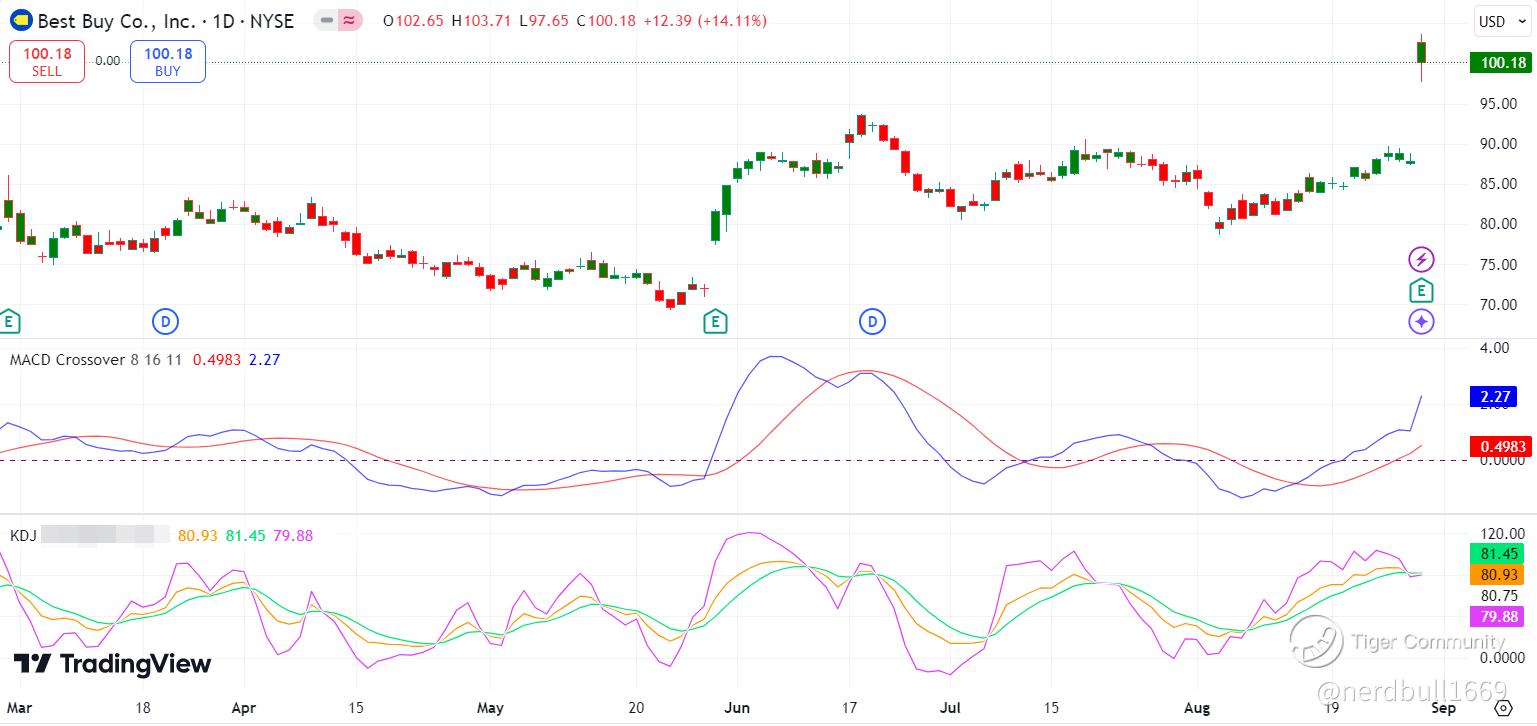Click the red 0.4983 MACD legend value
Viewport: 1537px width, 726px height.
click(x=217, y=359)
